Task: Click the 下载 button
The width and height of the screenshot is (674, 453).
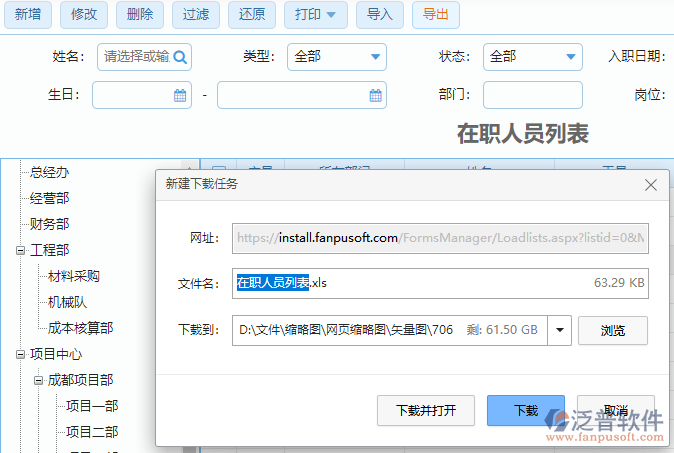Action: 526,410
